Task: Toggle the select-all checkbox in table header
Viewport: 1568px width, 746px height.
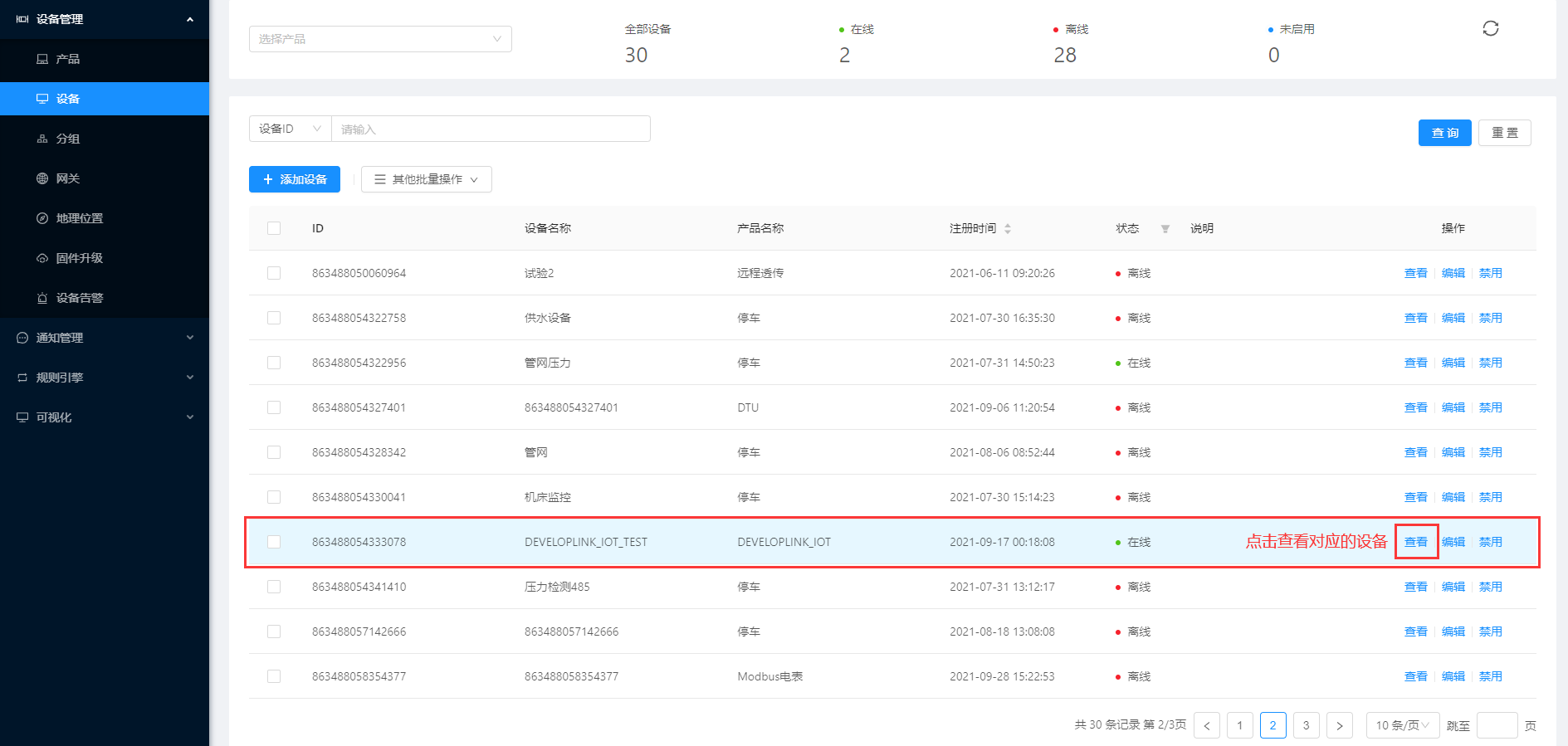Action: (x=274, y=228)
